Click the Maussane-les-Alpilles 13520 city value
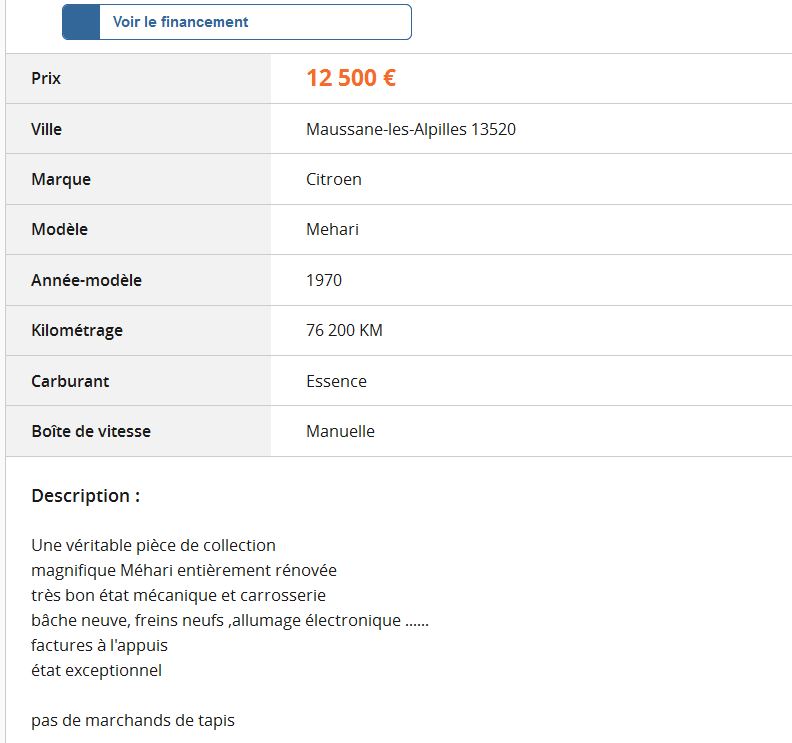Screen dimensions: 792x743 [x=411, y=129]
